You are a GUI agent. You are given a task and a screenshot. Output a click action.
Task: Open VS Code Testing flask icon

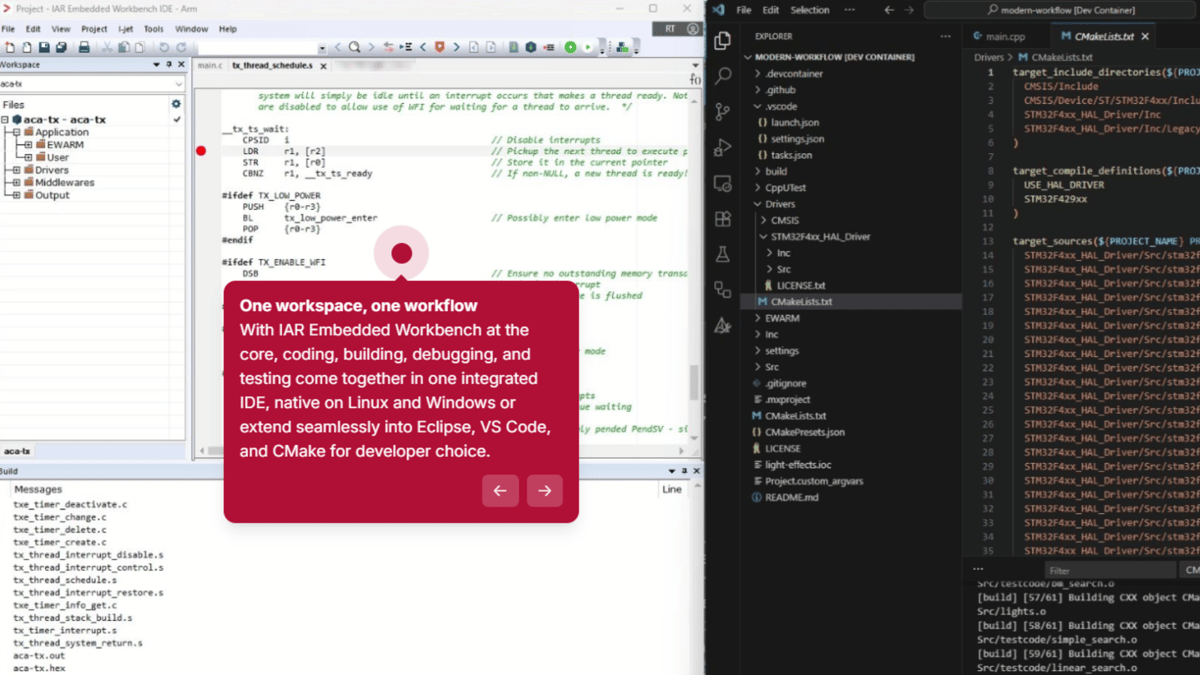pos(723,255)
